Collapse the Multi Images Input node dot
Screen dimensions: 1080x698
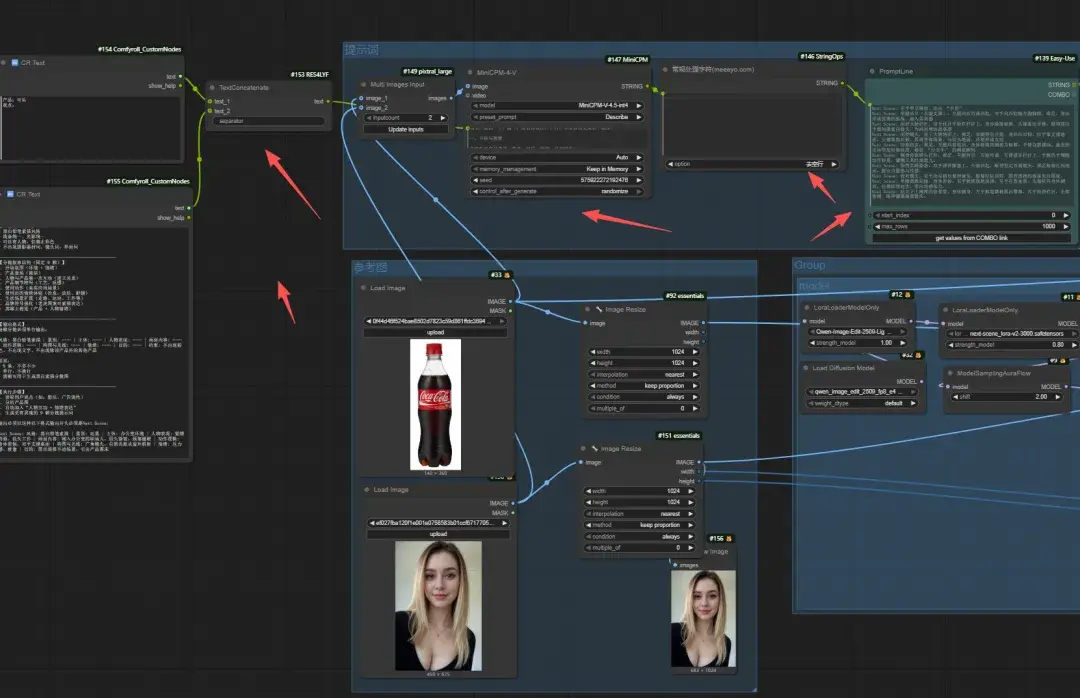coord(364,85)
